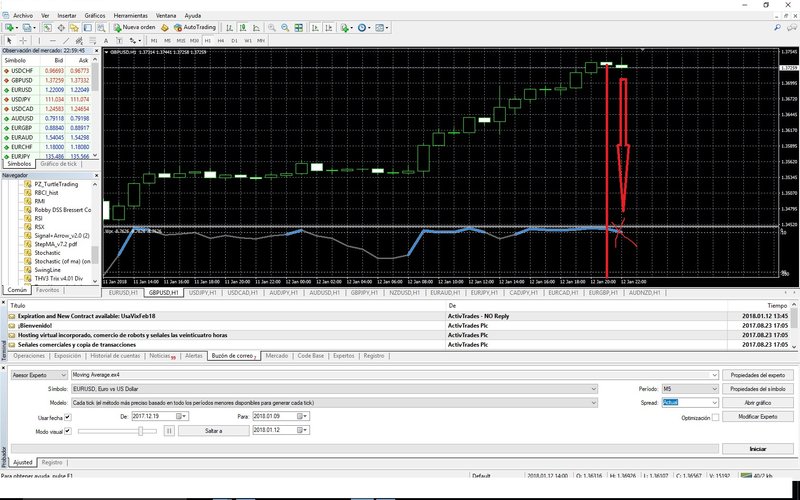Select the vertical line drawing tool
Screen dimensions: 800x500
(39, 40)
